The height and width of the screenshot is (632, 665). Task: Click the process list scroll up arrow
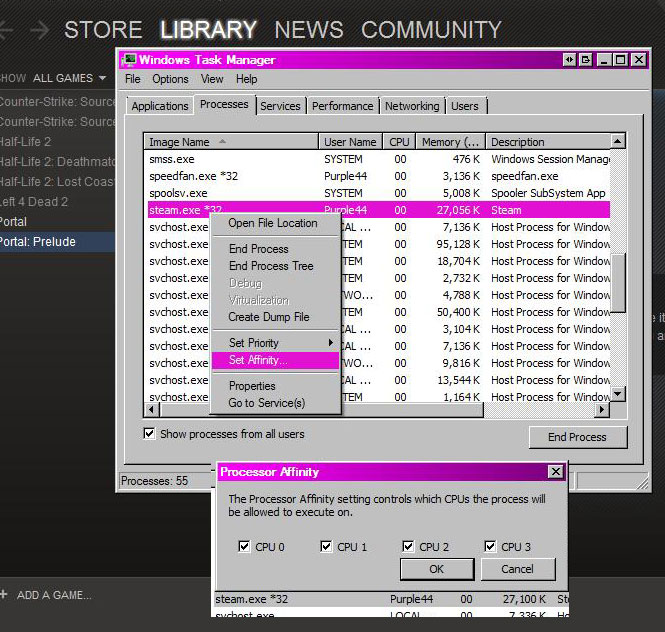[x=618, y=141]
